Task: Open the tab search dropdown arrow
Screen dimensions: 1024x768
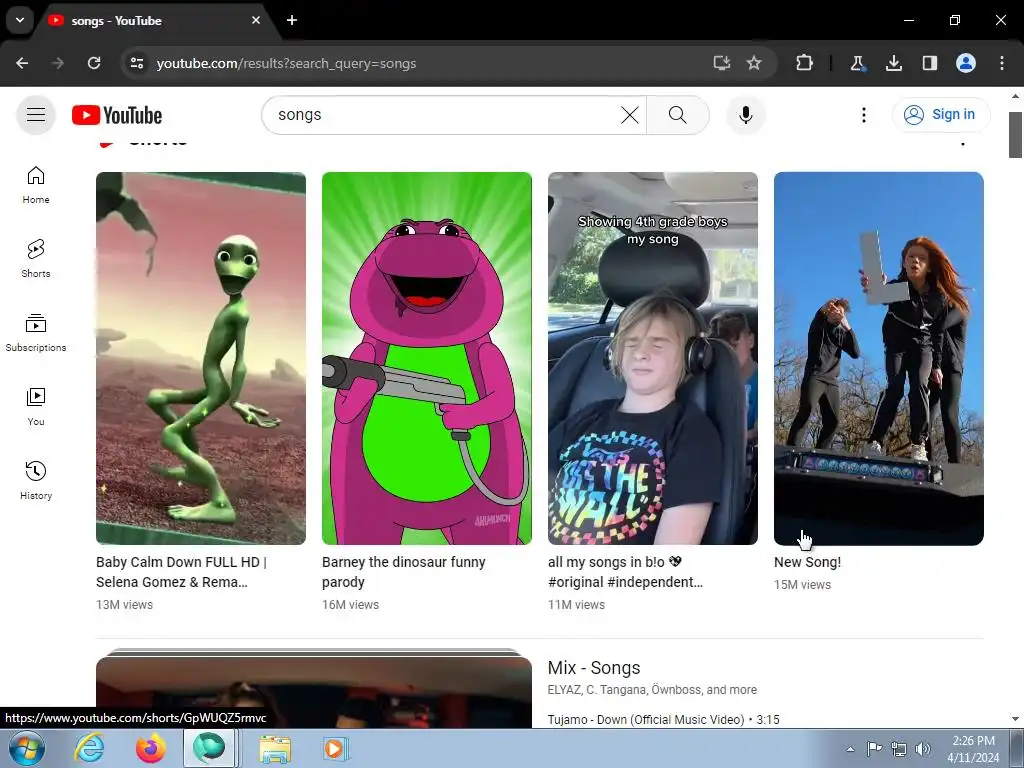Action: point(20,20)
